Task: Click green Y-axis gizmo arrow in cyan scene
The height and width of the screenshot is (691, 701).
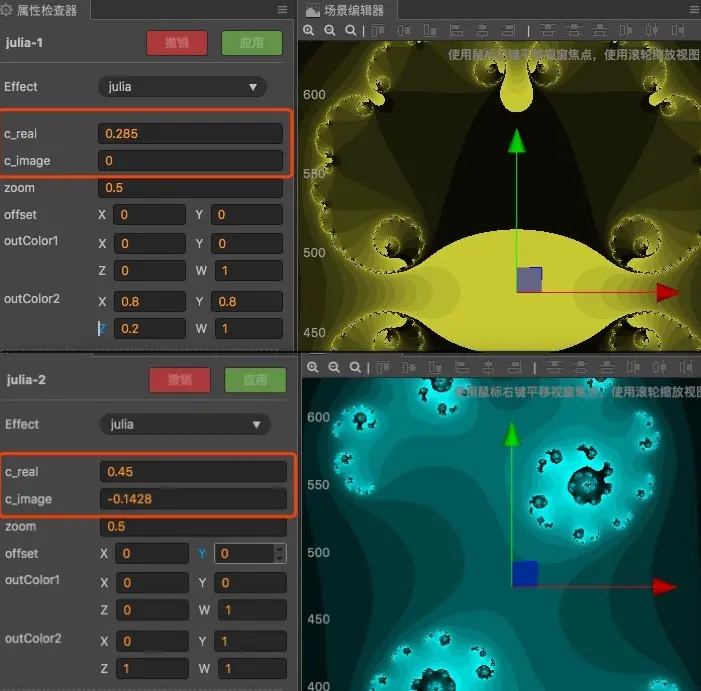Action: pos(511,434)
